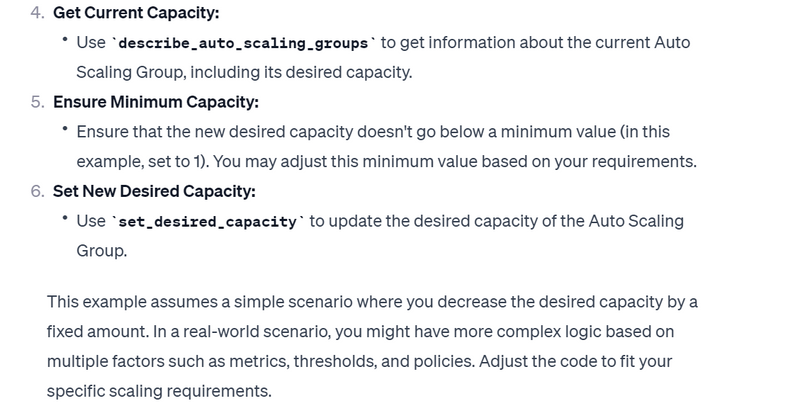Image resolution: width=800 pixels, height=408 pixels.
Task: Click the set_desired_capacity inline code
Action: pyautogui.click(x=207, y=221)
